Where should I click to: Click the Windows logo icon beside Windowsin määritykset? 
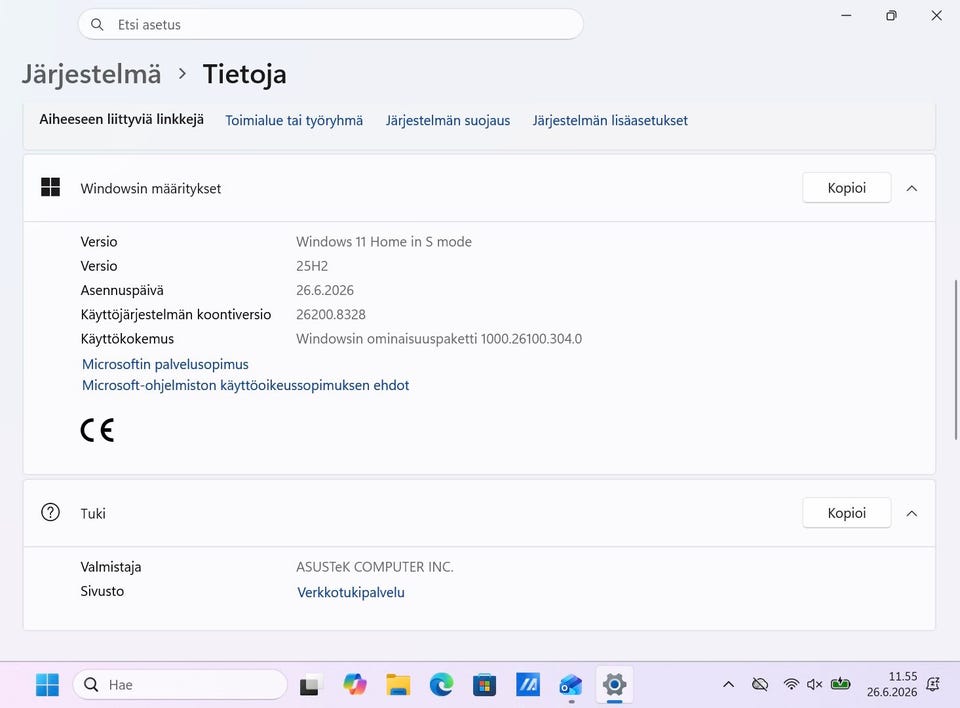click(50, 187)
